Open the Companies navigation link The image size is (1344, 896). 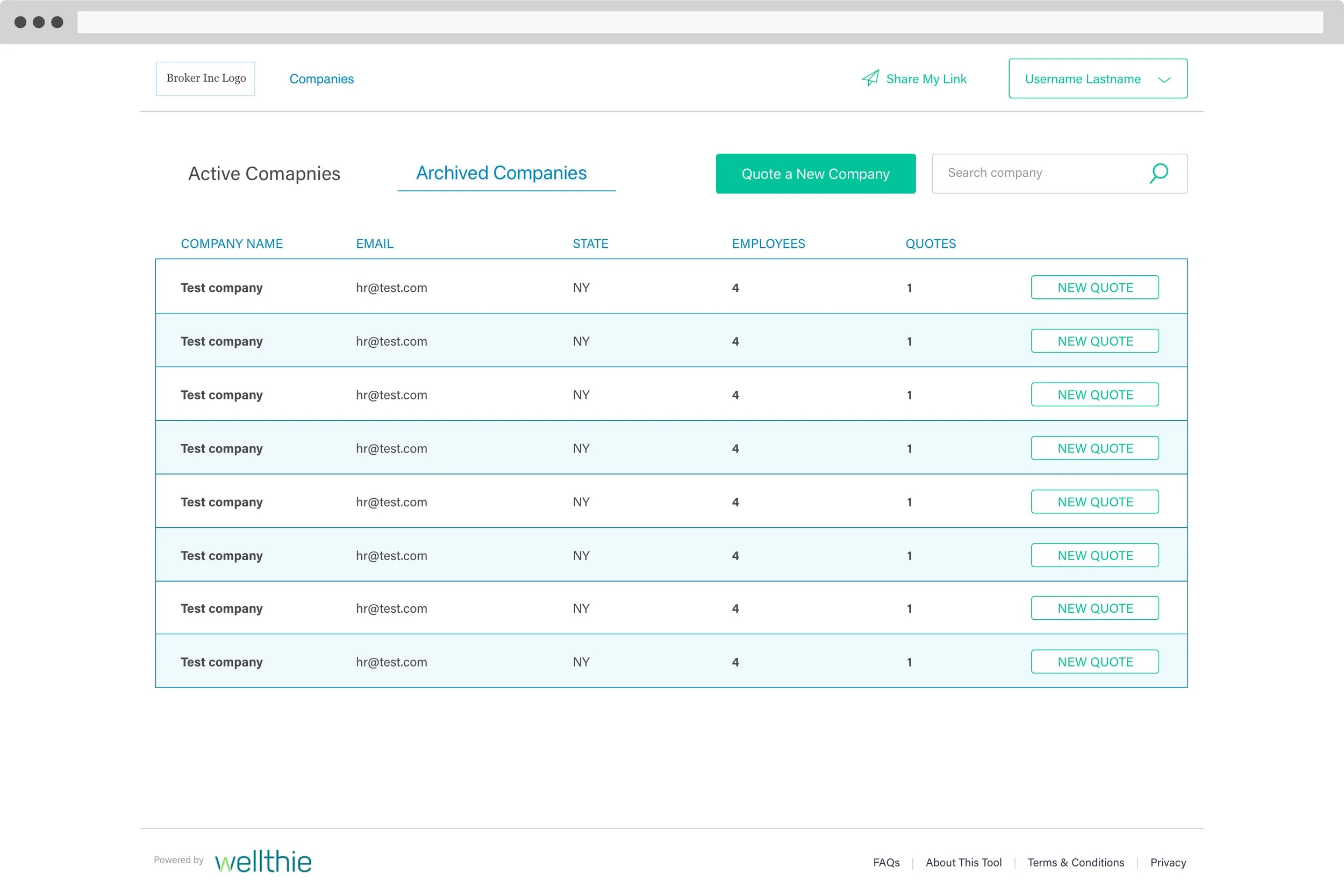321,79
